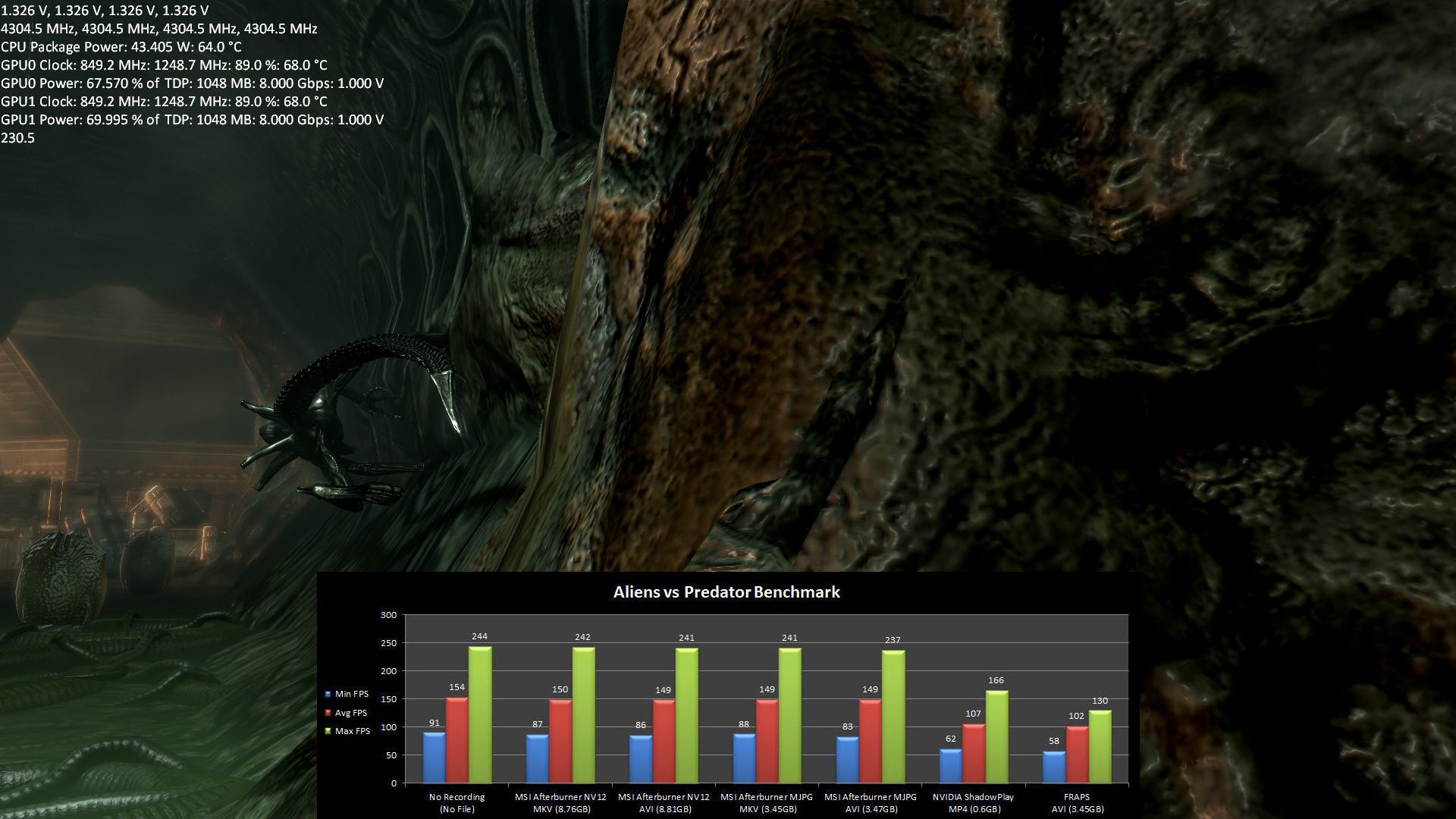The image size is (1456, 819).
Task: Click the green Max FPS legend swatch
Action: click(328, 731)
